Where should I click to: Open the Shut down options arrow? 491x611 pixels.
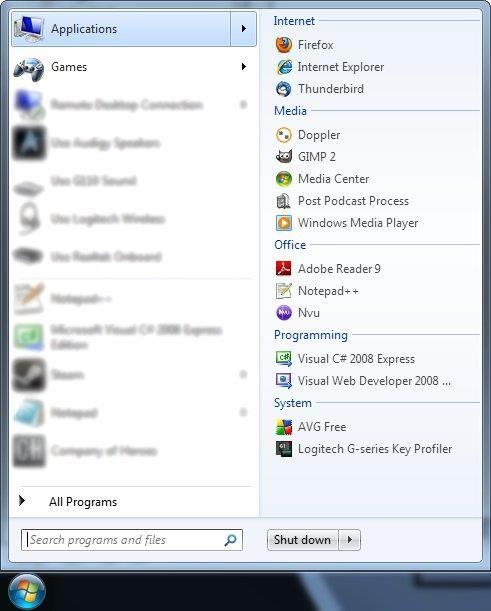(350, 540)
